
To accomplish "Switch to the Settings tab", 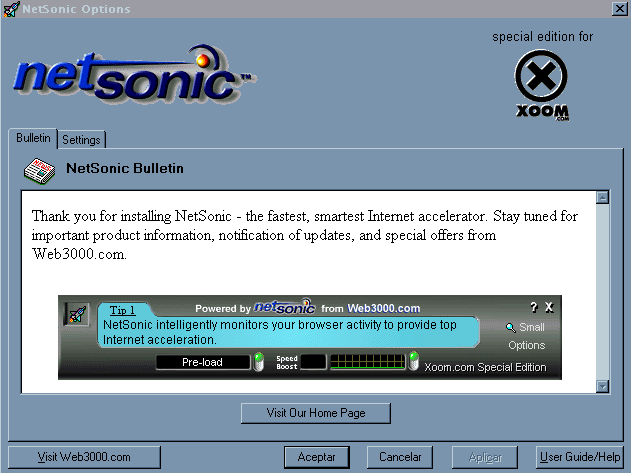I will pos(81,140).
